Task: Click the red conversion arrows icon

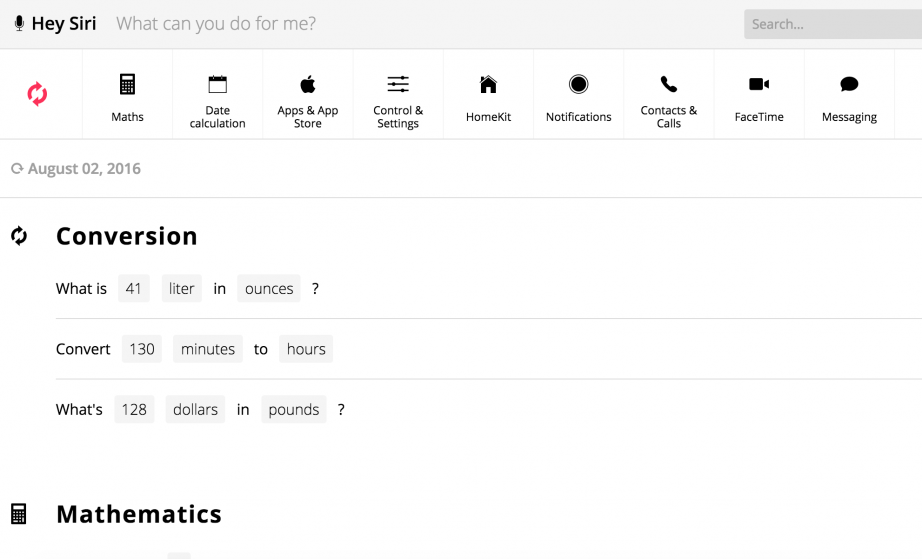Action: (37, 95)
